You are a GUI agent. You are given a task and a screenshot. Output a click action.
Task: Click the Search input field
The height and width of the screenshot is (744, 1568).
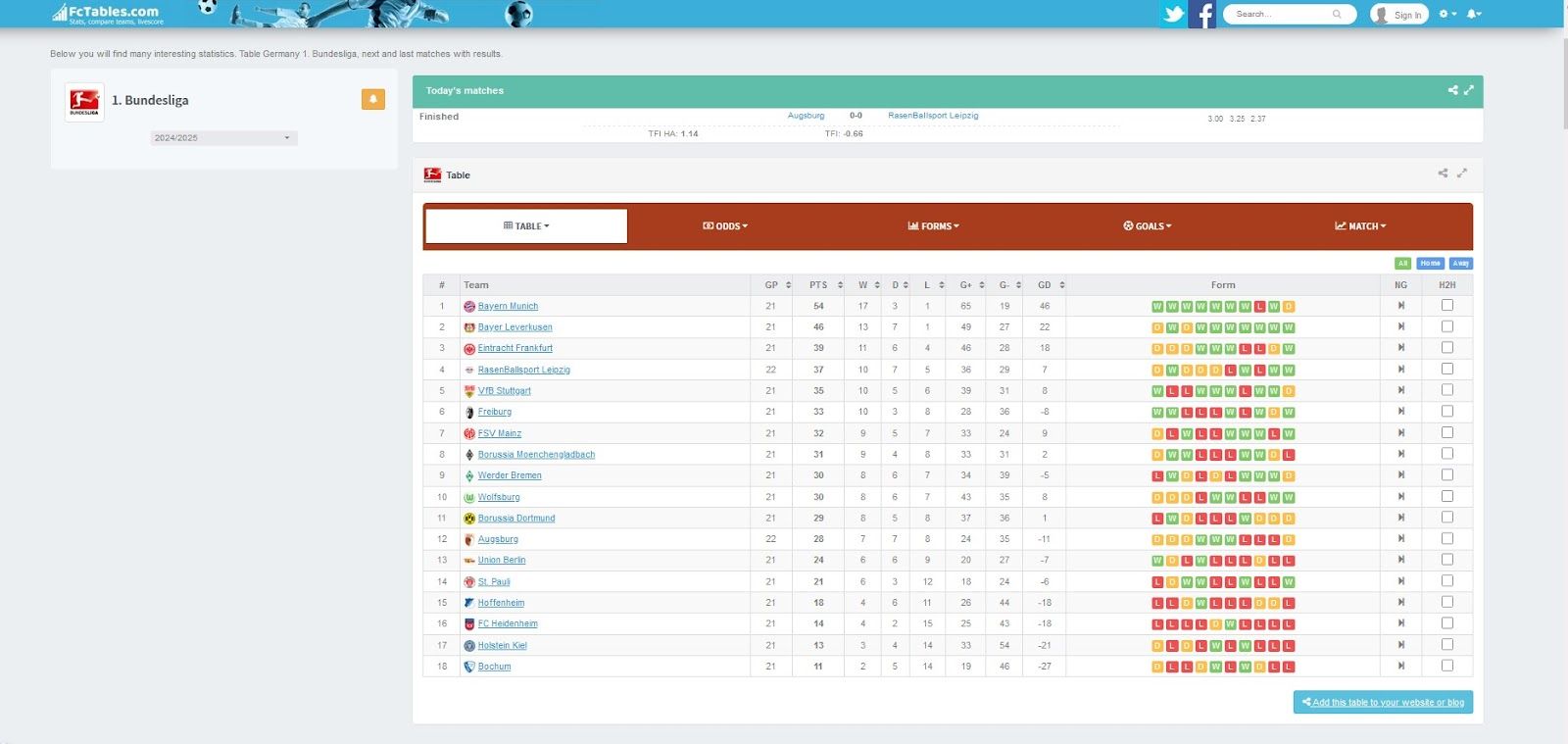[1280, 14]
